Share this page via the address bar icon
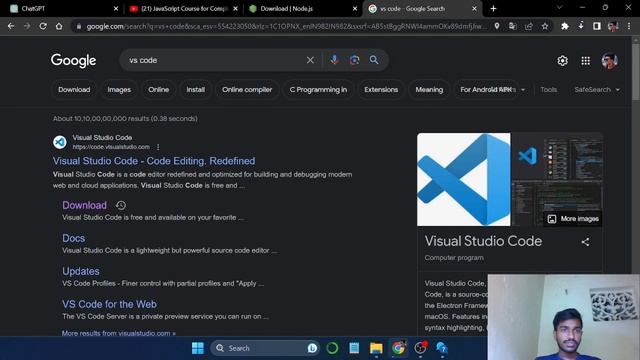The height and width of the screenshot is (360, 640). click(x=529, y=26)
